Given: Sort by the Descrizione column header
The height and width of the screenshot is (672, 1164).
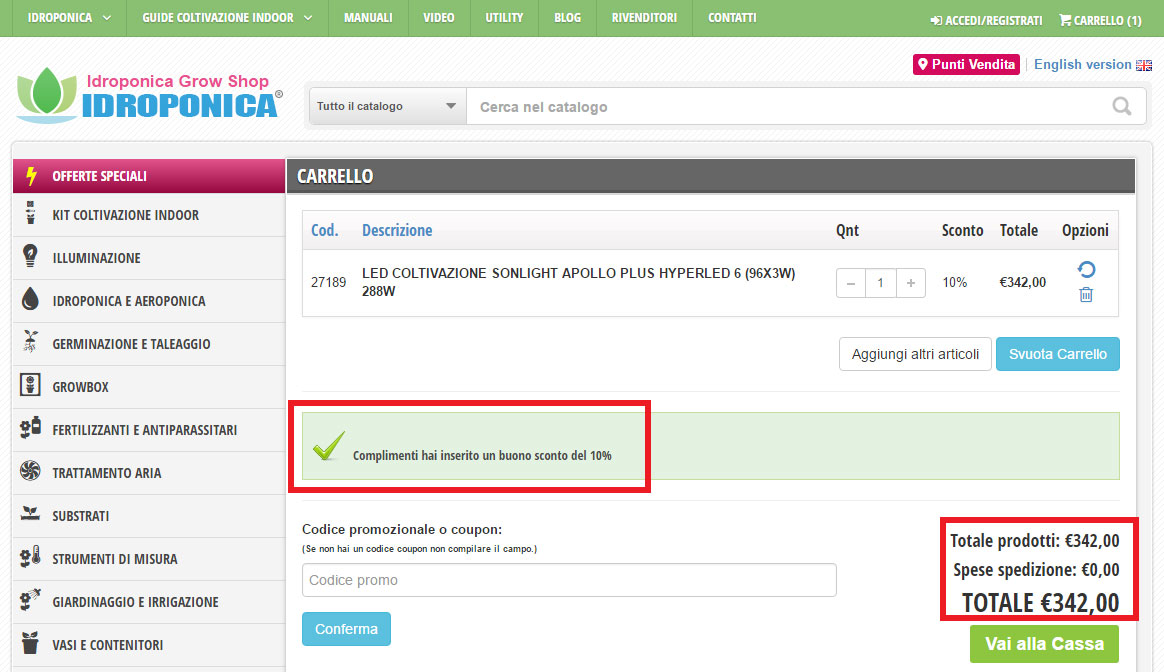Looking at the screenshot, I should click(x=397, y=230).
